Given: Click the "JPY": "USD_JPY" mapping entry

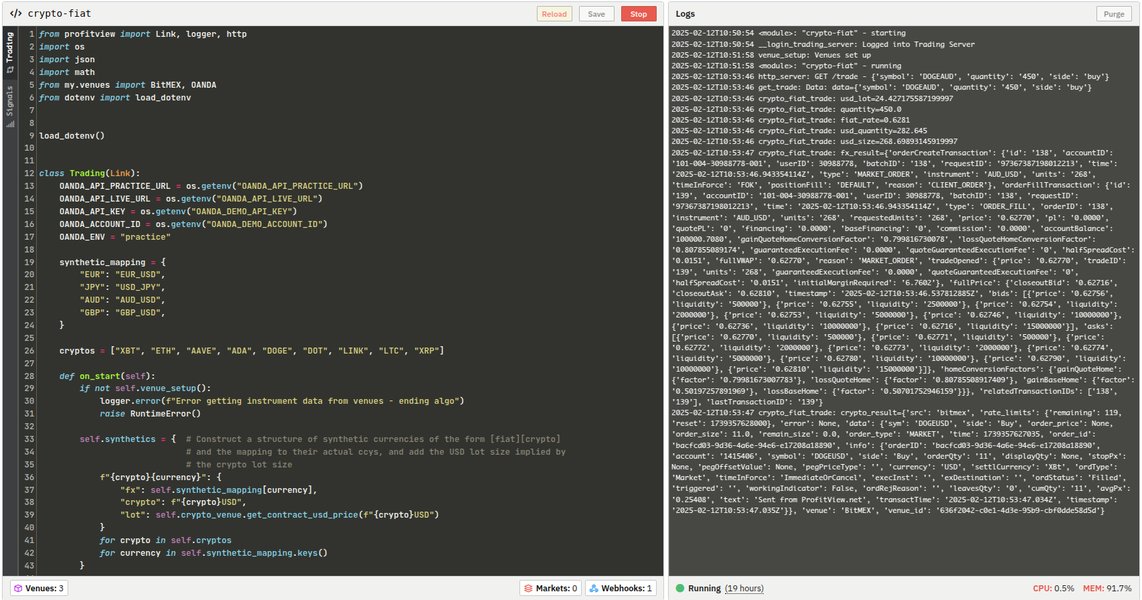Looking at the screenshot, I should point(122,287).
